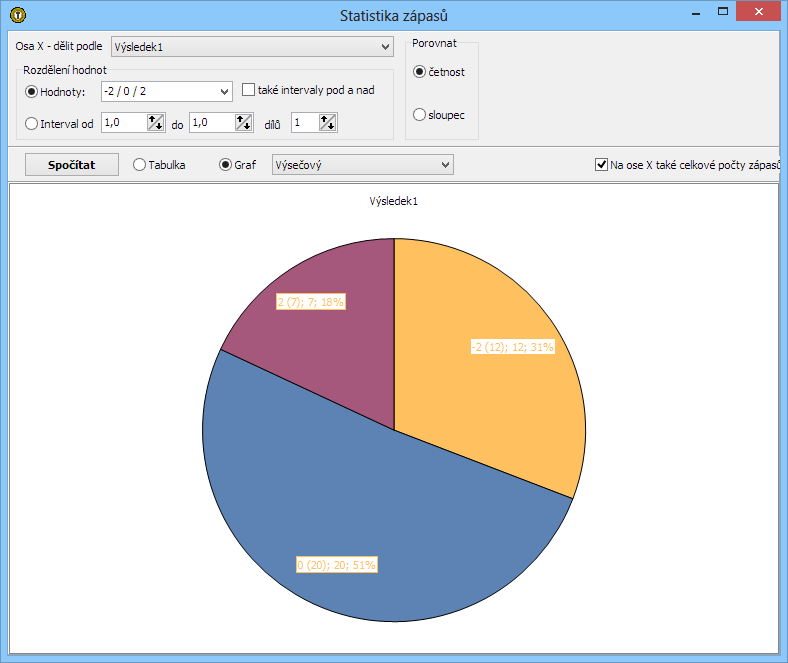The width and height of the screenshot is (788, 663).
Task: Switch to Tabulka view
Action: (139, 165)
